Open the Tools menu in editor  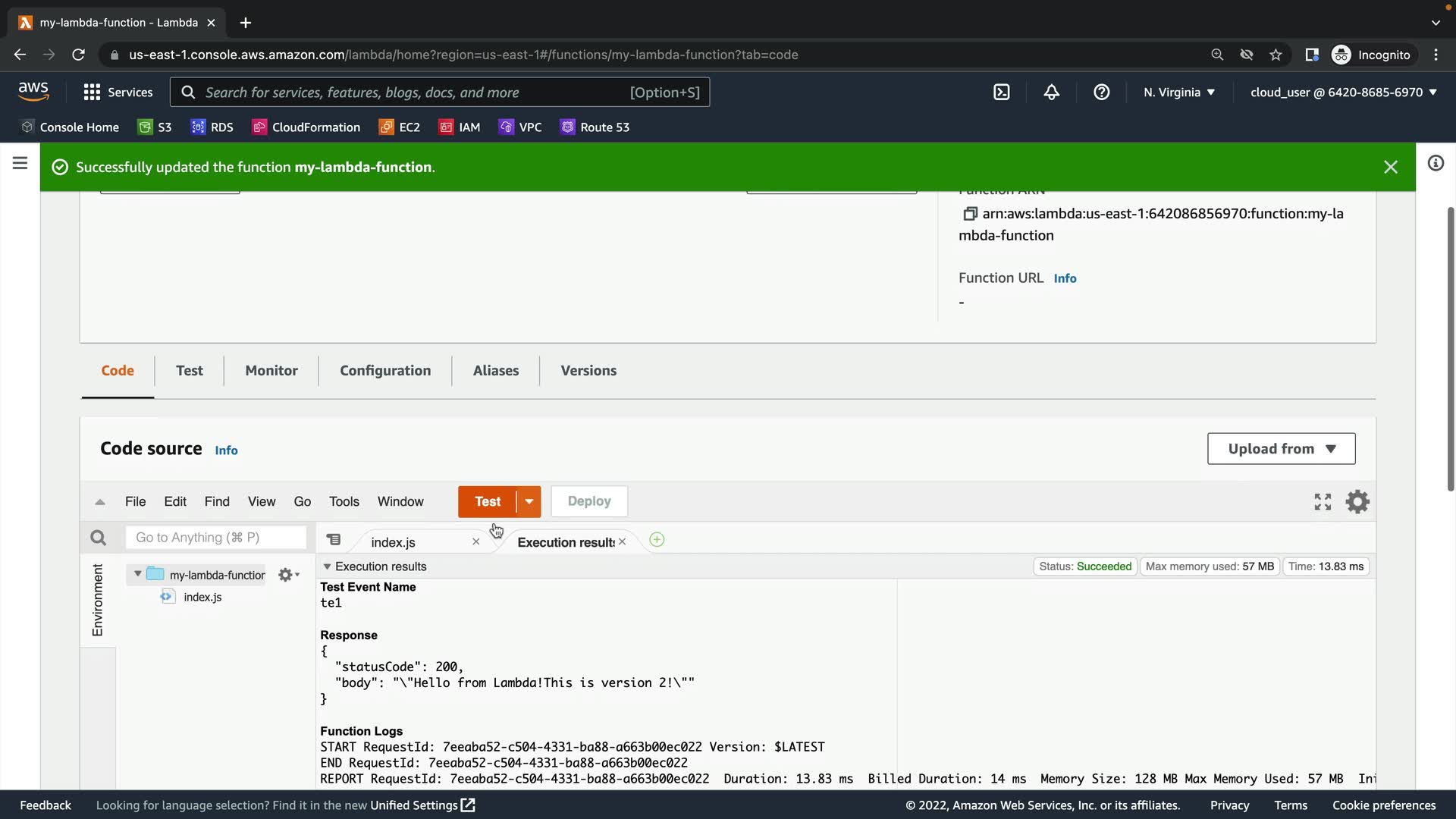point(344,502)
